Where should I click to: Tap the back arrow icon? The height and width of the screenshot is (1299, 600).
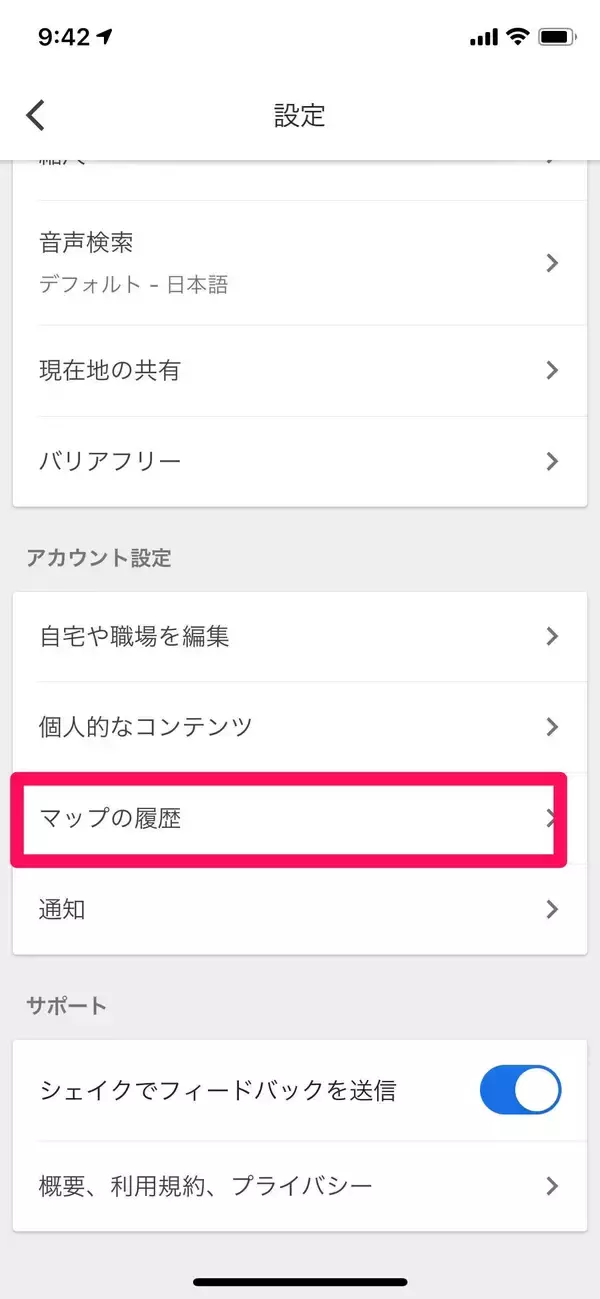[x=36, y=115]
